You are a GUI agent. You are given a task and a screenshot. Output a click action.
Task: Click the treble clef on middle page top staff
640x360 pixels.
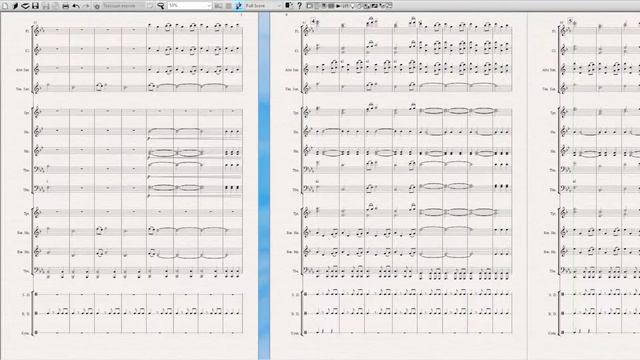306,31
